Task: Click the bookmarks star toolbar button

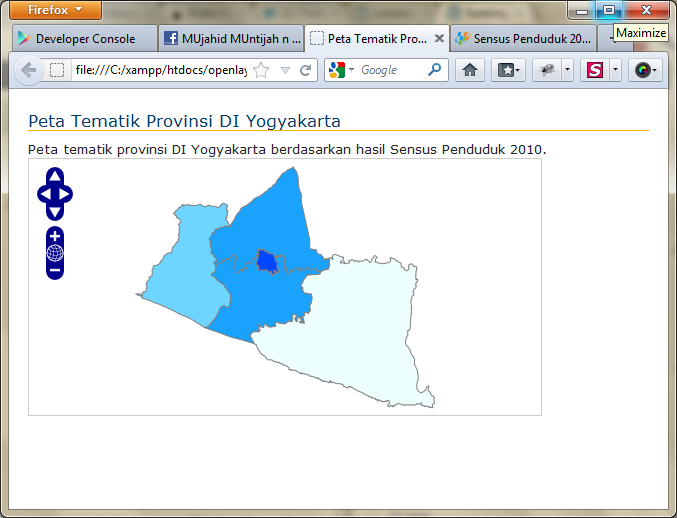Action: [x=507, y=70]
